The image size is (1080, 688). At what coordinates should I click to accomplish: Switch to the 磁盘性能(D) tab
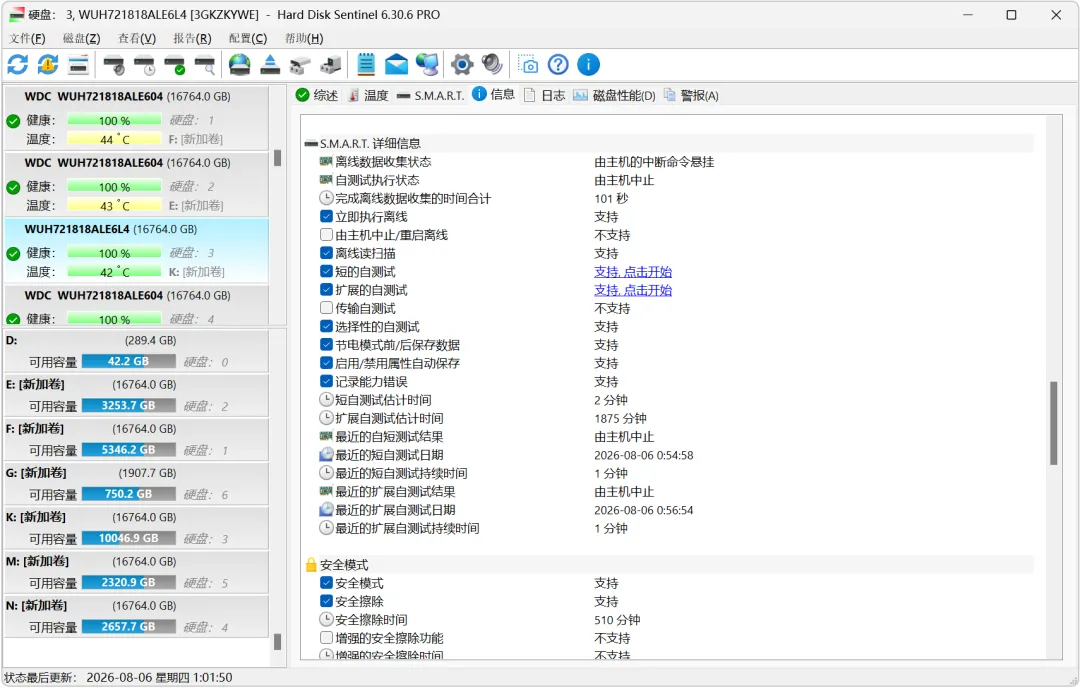pyautogui.click(x=614, y=95)
